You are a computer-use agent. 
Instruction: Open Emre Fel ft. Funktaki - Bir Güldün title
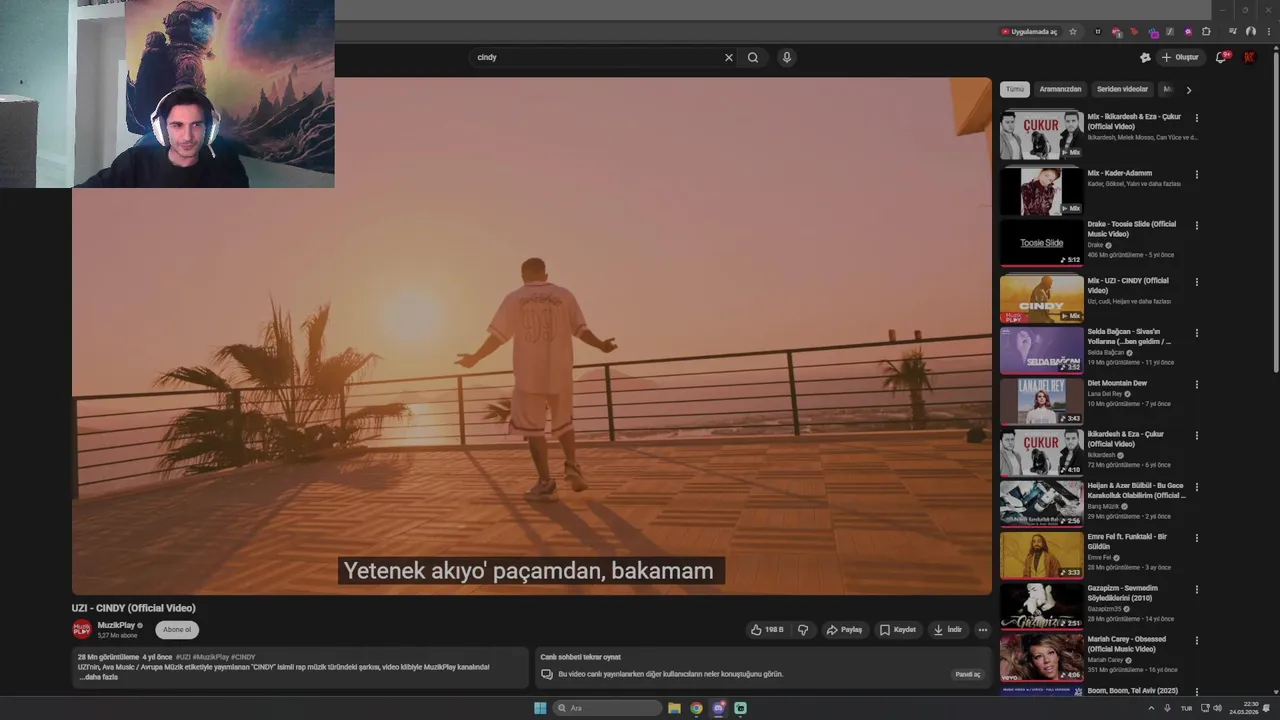click(1127, 541)
